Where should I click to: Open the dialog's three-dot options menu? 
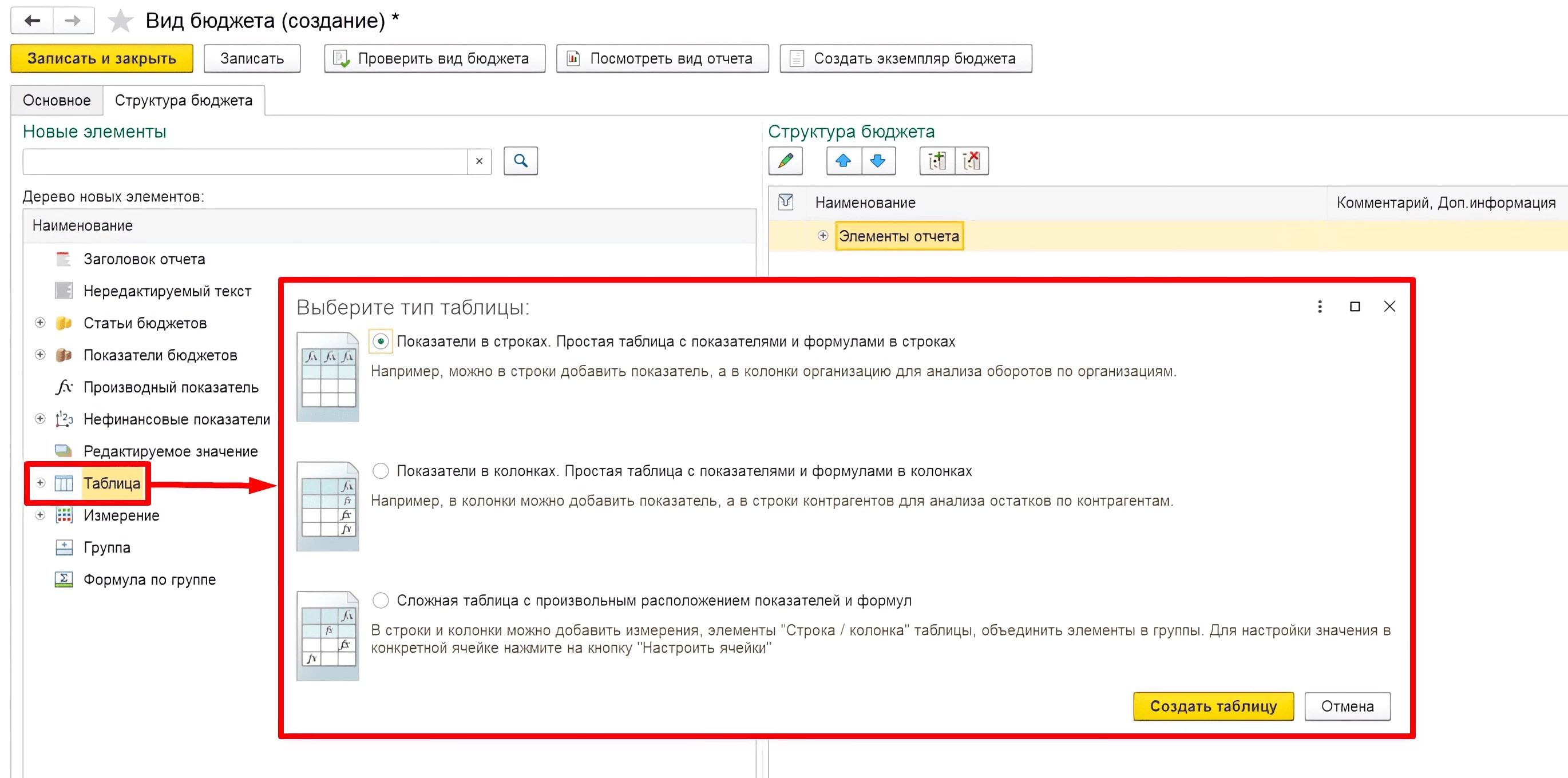tap(1320, 307)
